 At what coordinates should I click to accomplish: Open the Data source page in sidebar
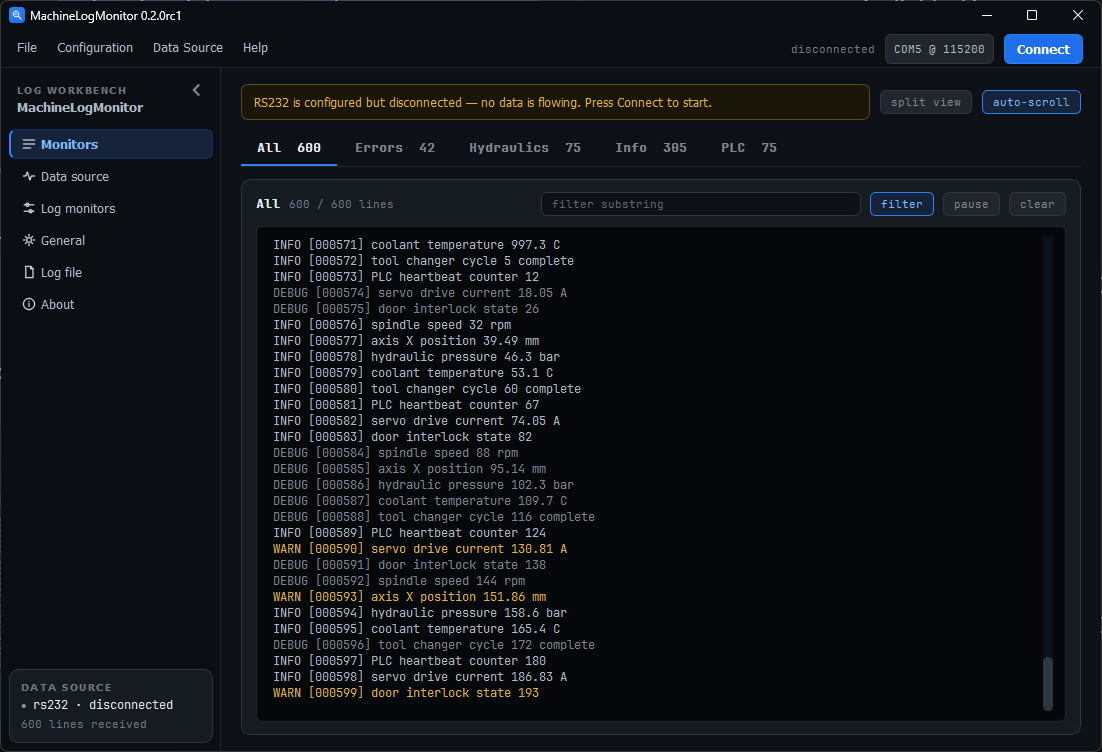[x=111, y=176]
